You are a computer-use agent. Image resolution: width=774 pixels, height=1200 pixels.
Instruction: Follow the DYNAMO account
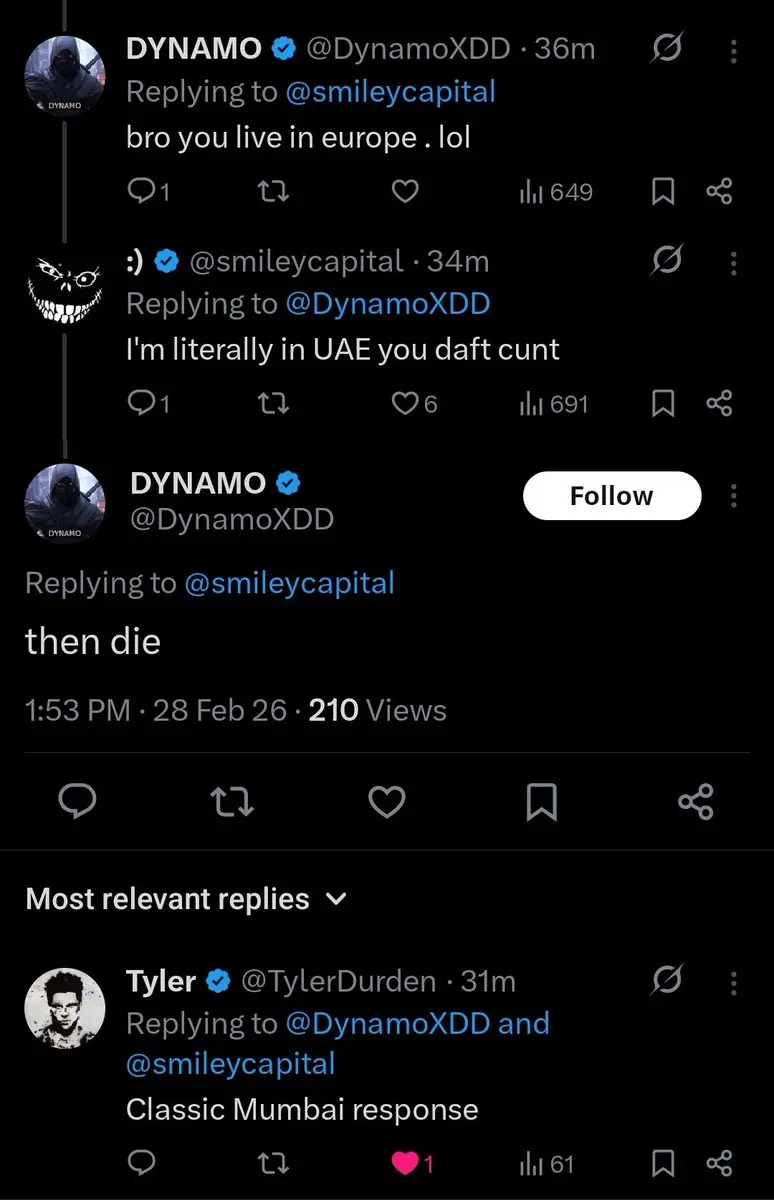point(612,496)
